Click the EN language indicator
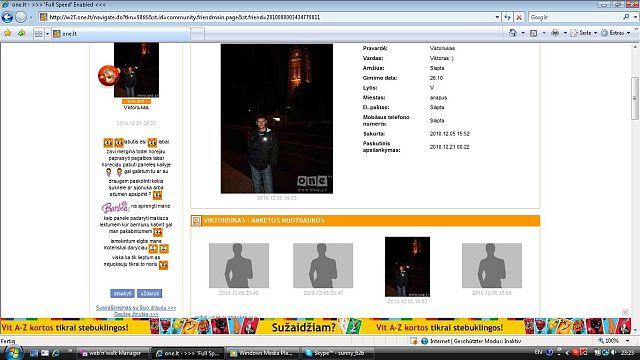Viewport: 640px width, 360px height. pos(538,352)
